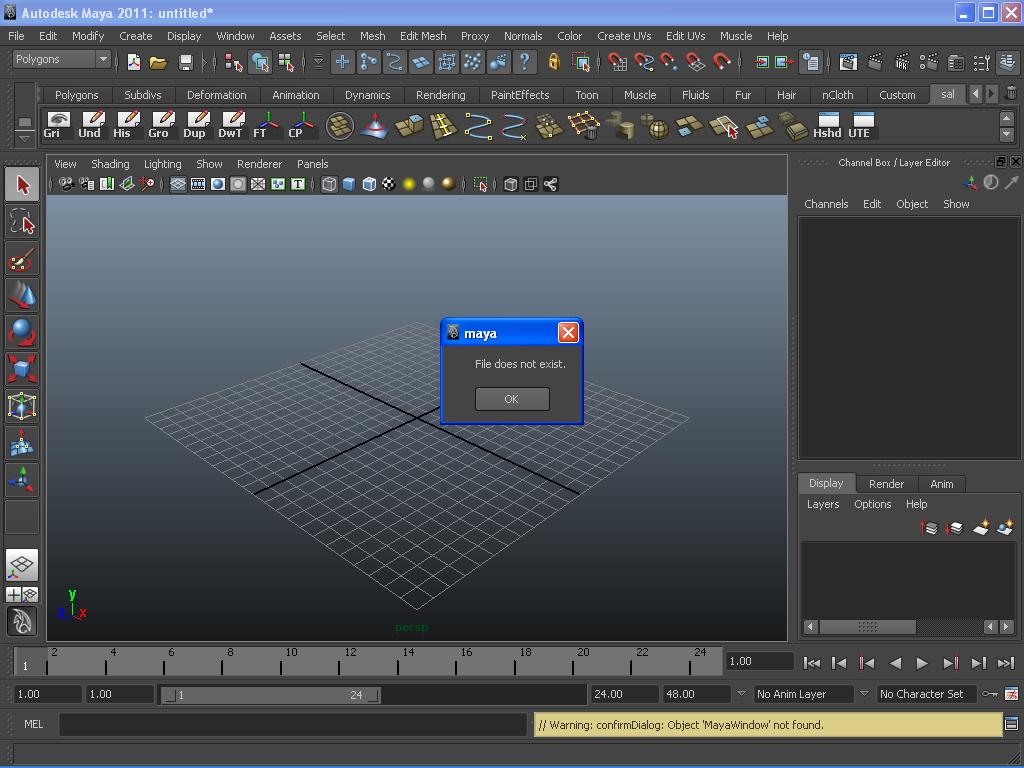Image resolution: width=1024 pixels, height=768 pixels.
Task: Pick the Universal Manipulator tool
Action: (x=22, y=406)
